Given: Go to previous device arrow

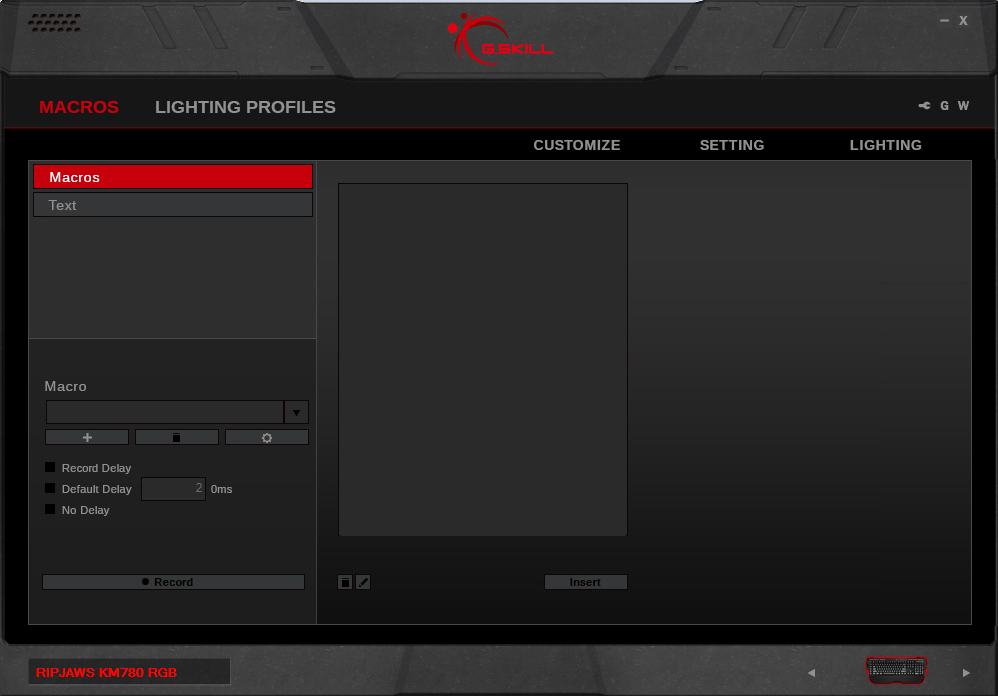Looking at the screenshot, I should 812,672.
